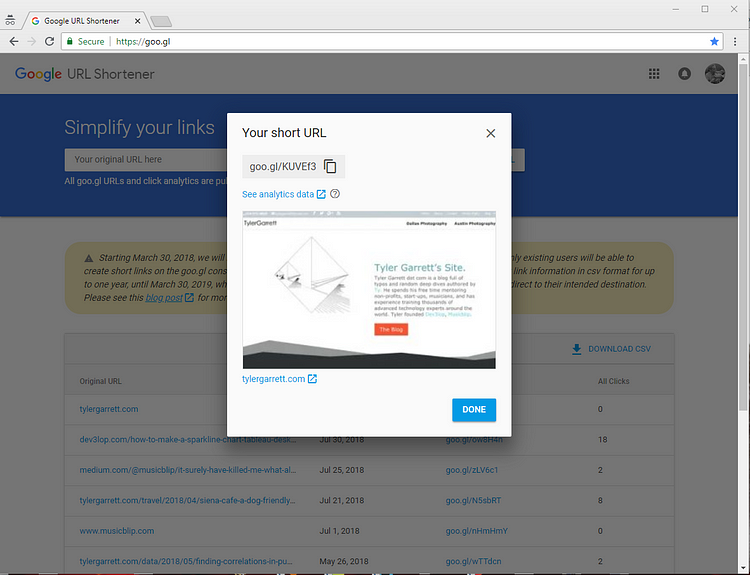Click the page vertical scrollbar
The image size is (750, 575).
(744, 236)
